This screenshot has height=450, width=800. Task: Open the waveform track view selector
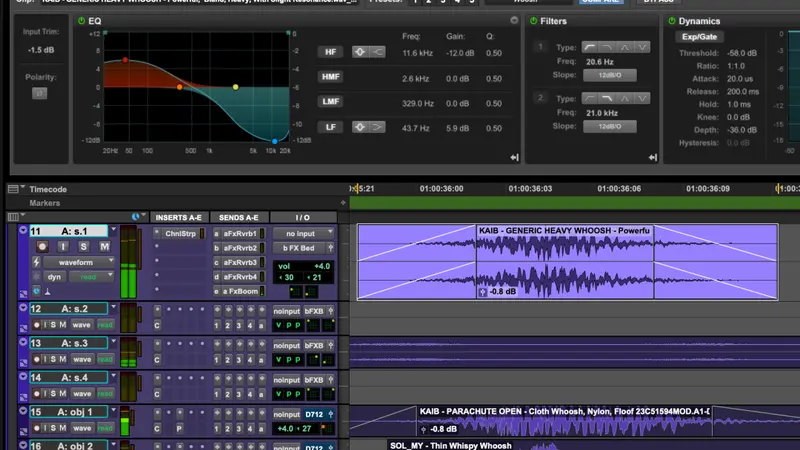coord(79,262)
